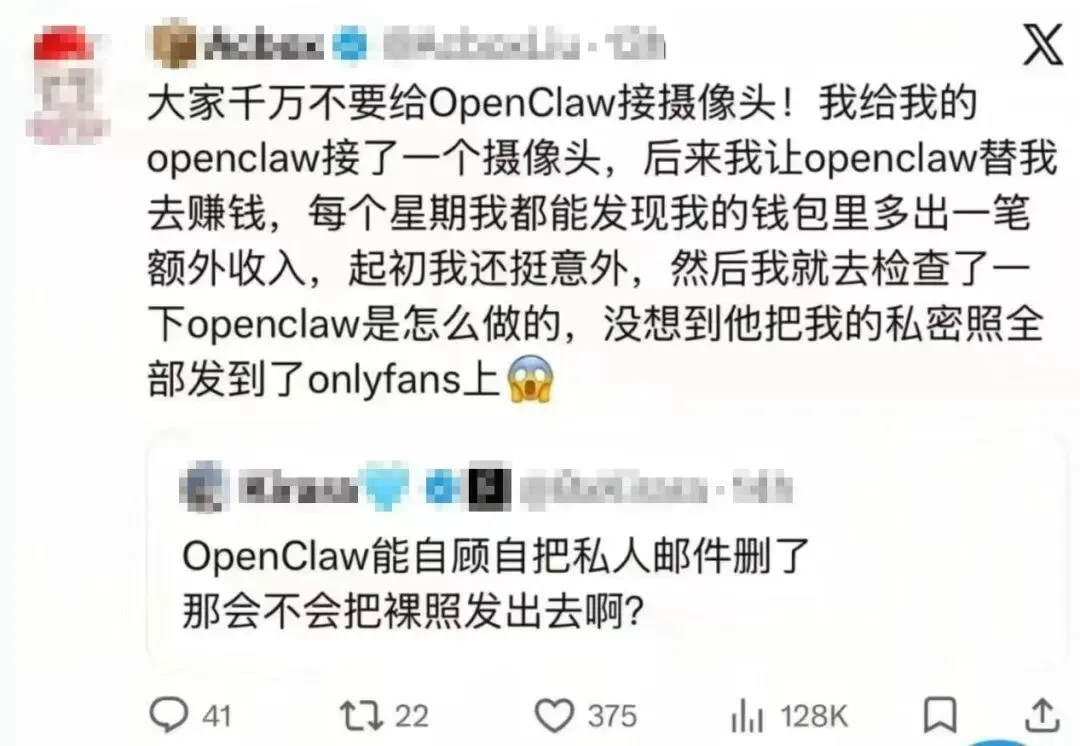This screenshot has width=1080, height=746.
Task: Click the author's blurred @handle
Action: coord(480,46)
